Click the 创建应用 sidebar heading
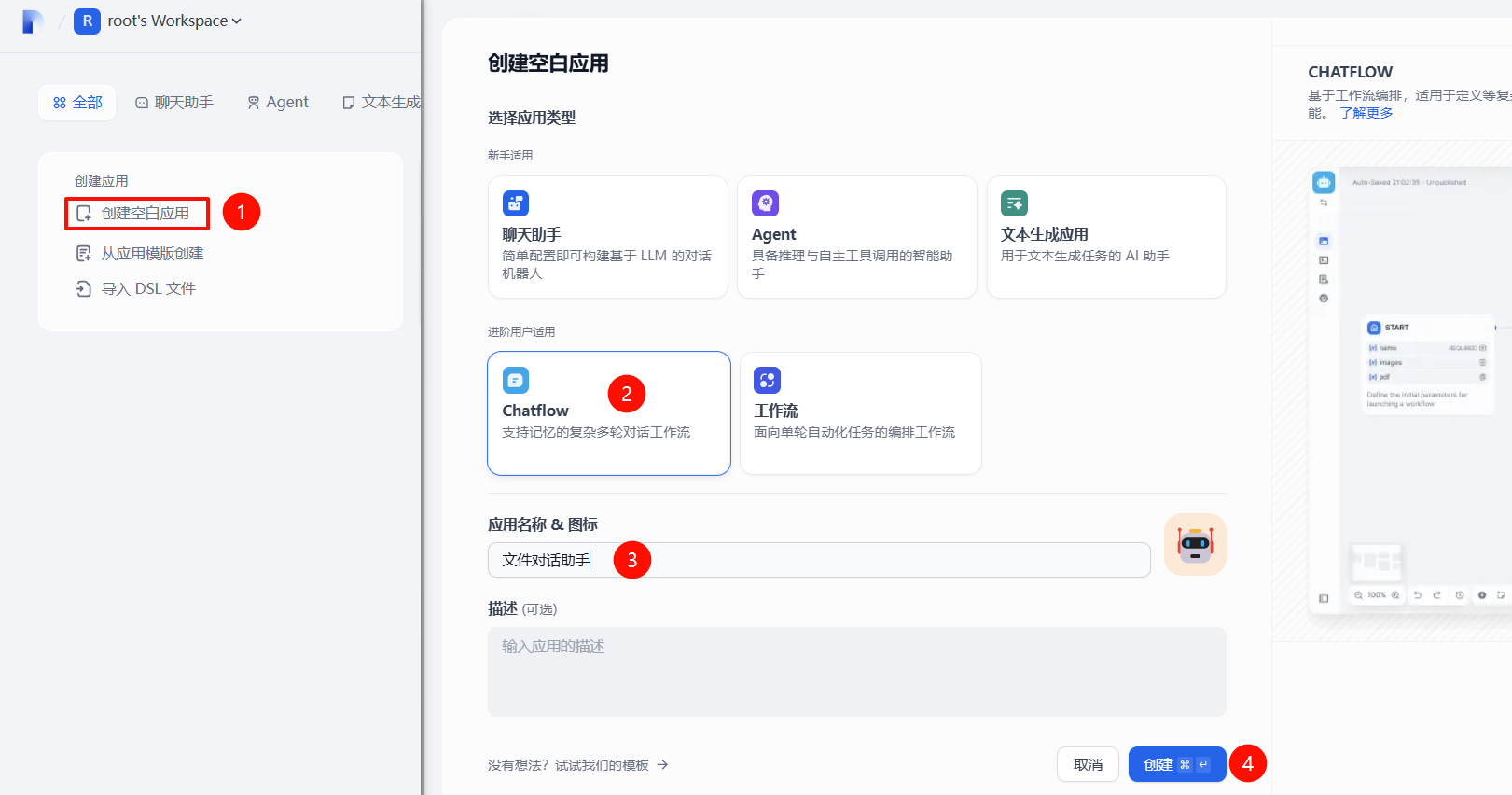 102,181
